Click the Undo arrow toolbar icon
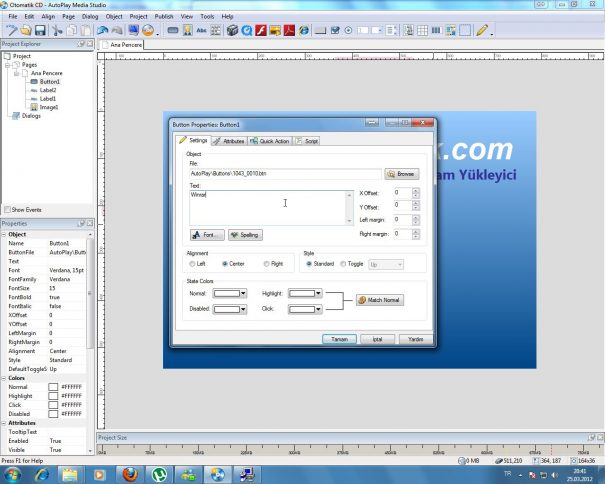The height and width of the screenshot is (484, 605). tap(103, 30)
